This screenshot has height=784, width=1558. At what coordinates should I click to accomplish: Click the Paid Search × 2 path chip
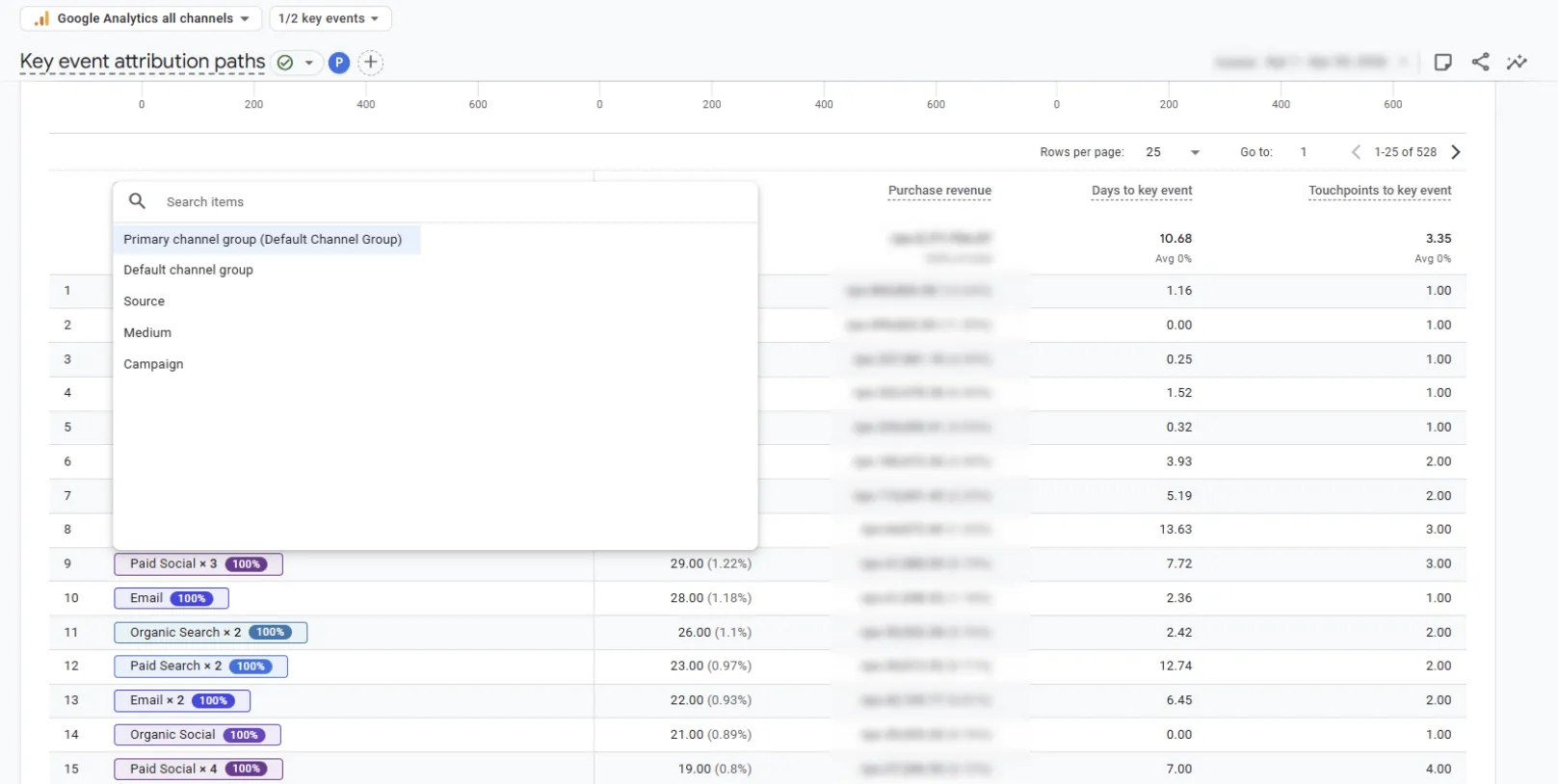[x=200, y=666]
